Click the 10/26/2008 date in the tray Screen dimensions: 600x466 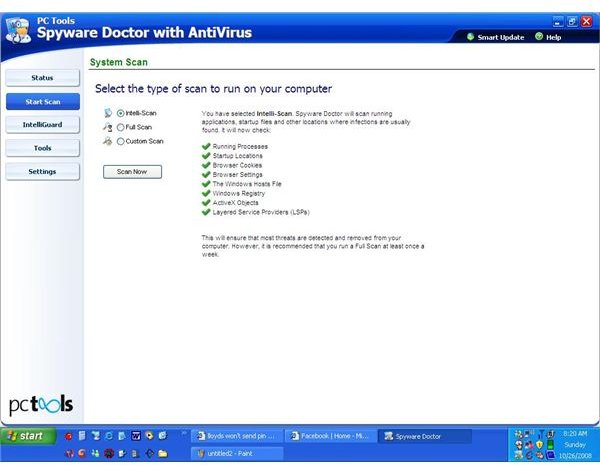575,456
